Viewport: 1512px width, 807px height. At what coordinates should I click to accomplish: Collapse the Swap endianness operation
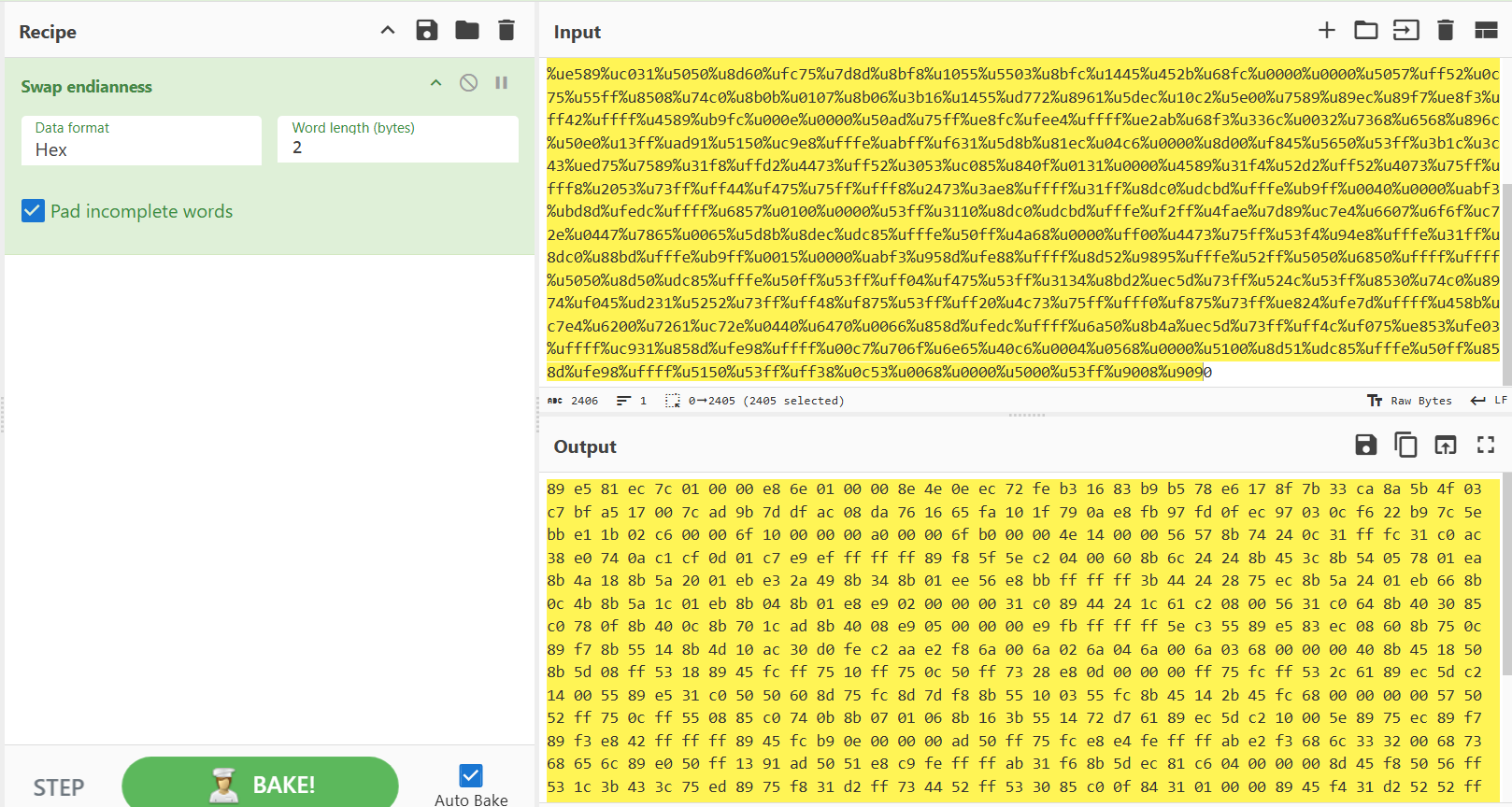pyautogui.click(x=435, y=83)
